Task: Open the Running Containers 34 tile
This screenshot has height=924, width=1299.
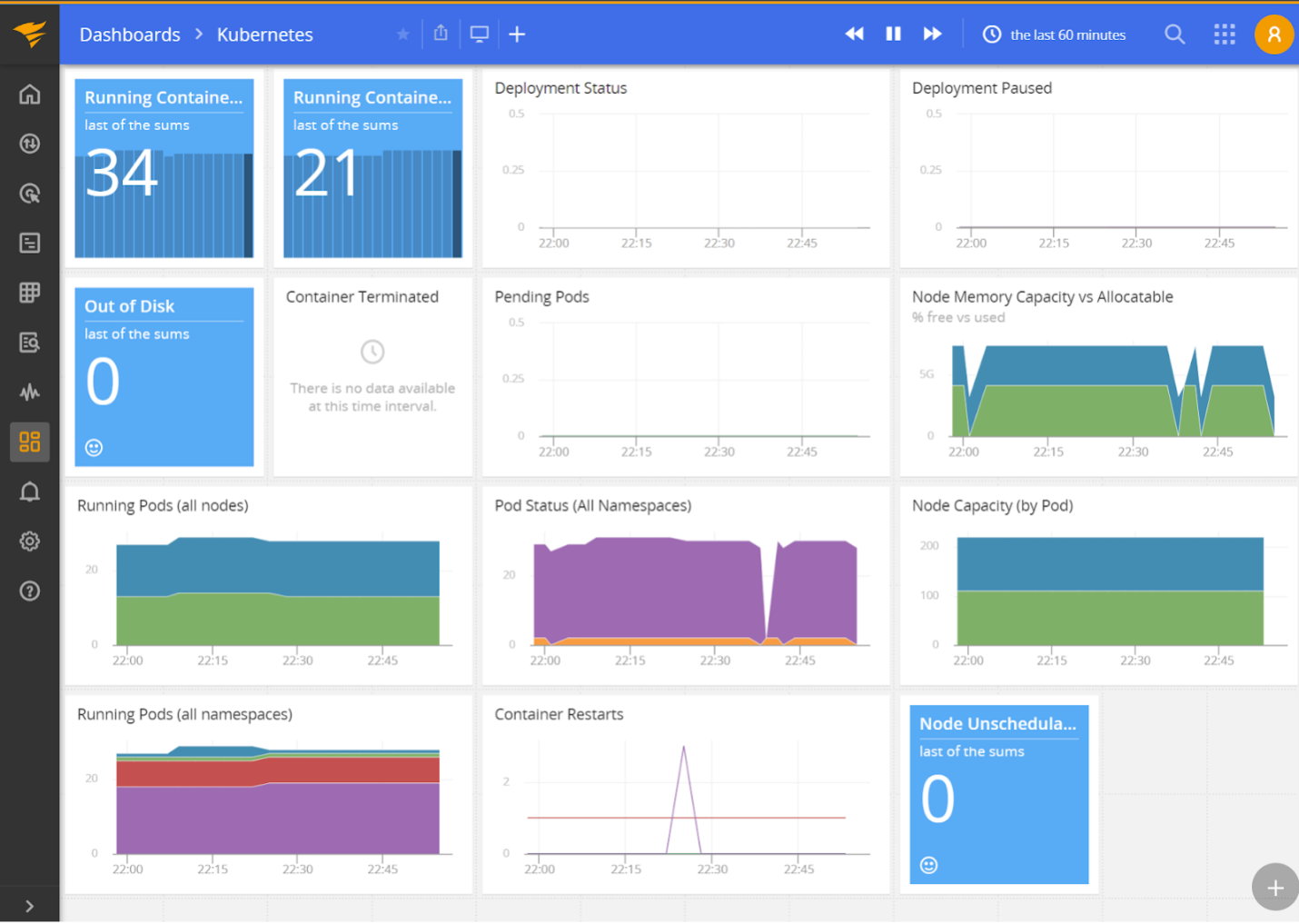Action: (164, 168)
